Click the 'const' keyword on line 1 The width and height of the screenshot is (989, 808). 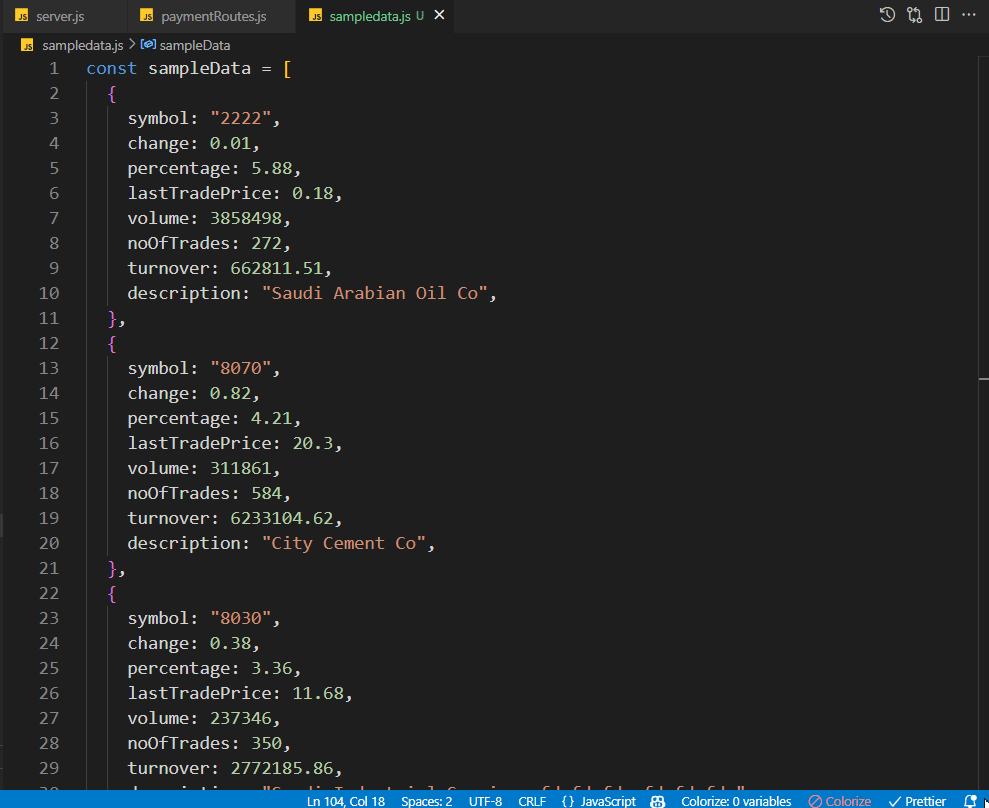coord(112,68)
